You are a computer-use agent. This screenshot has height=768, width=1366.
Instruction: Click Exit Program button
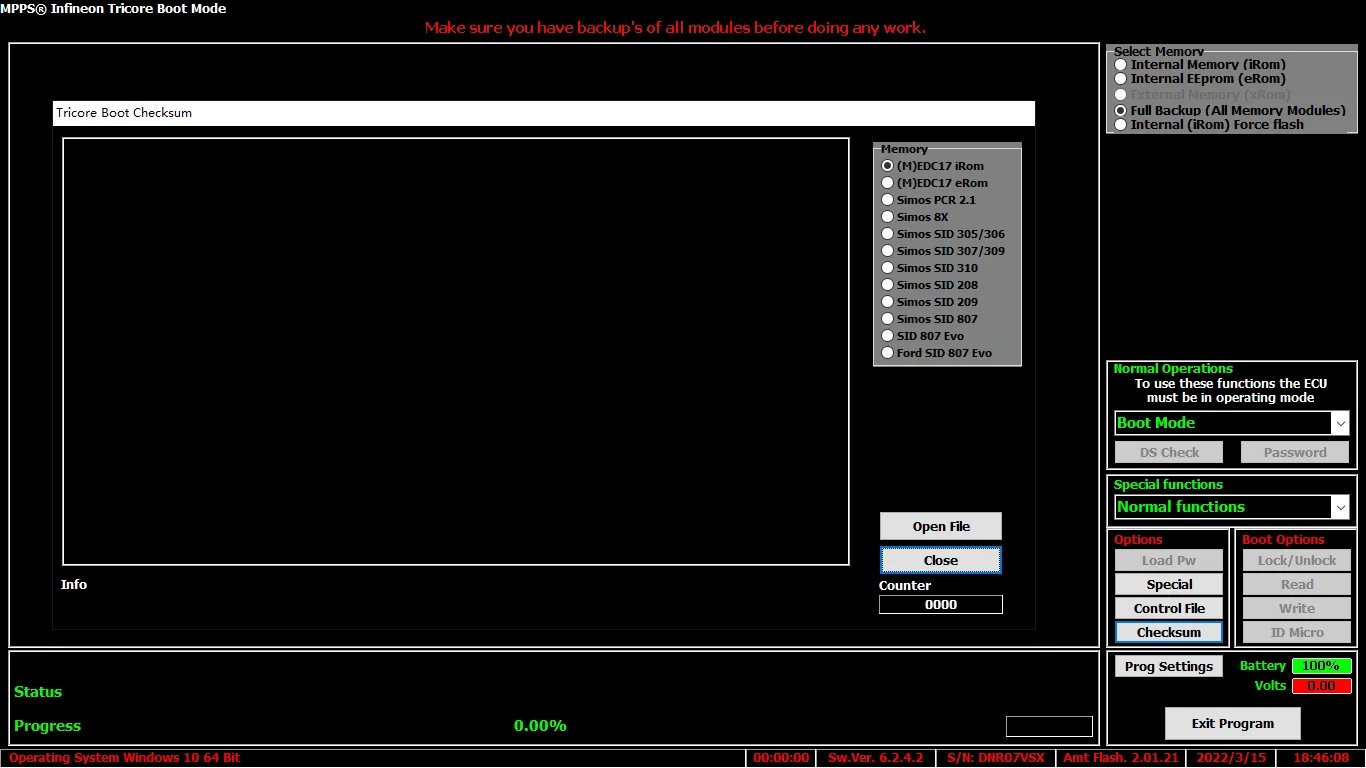(1232, 724)
